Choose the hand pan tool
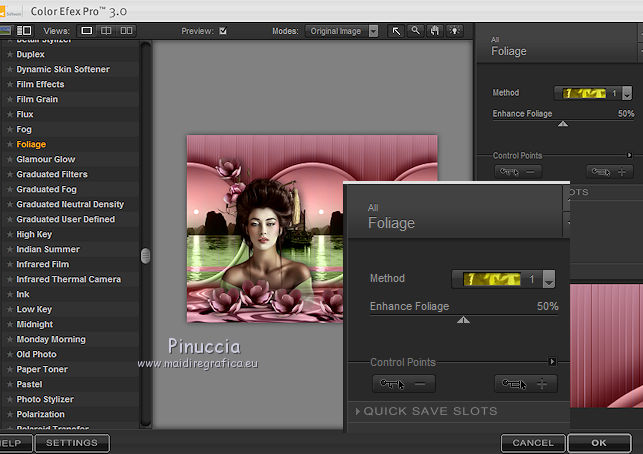 click(433, 31)
